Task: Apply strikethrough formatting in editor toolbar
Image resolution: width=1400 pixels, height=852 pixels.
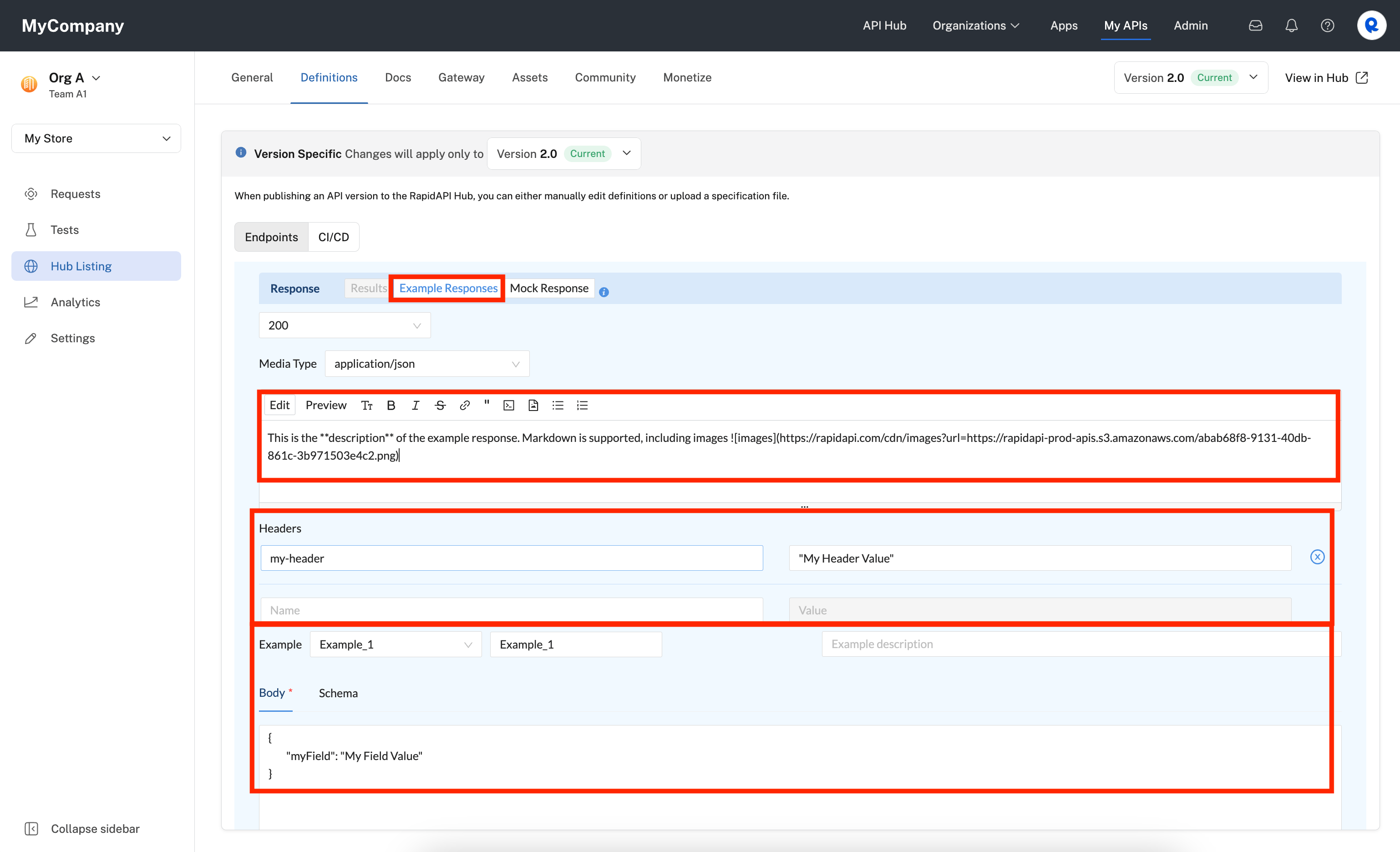Action: pos(440,405)
